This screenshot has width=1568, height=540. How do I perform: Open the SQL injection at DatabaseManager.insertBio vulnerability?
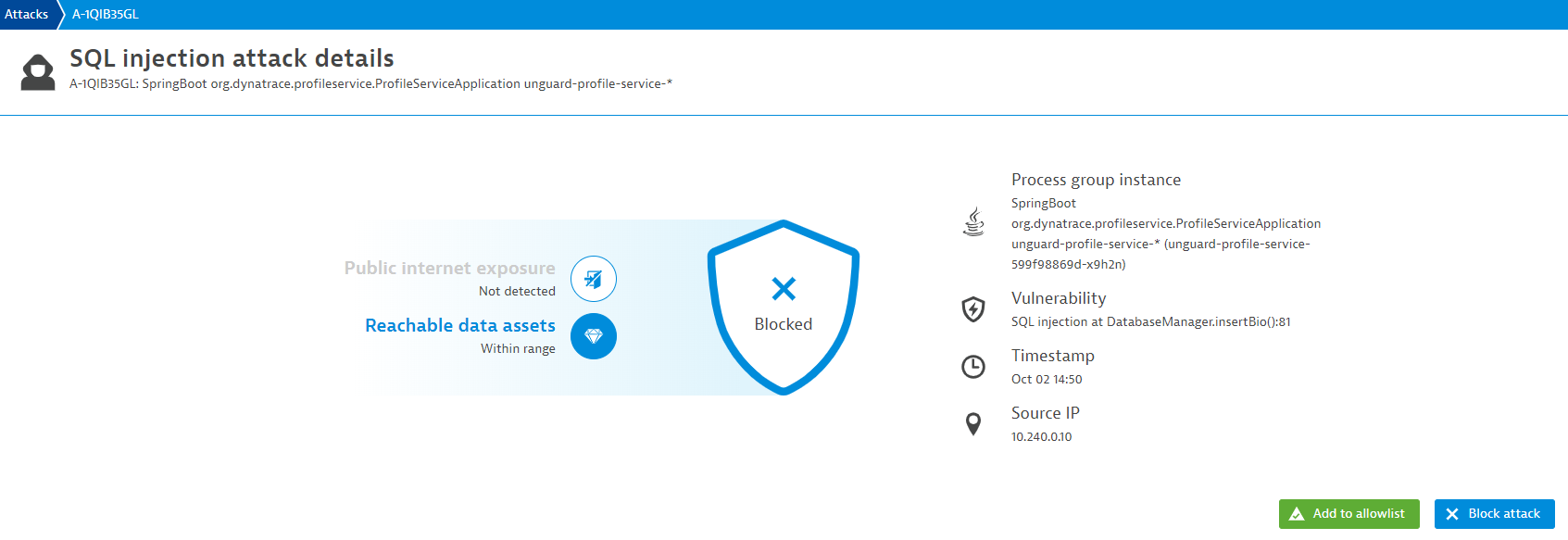[1151, 322]
